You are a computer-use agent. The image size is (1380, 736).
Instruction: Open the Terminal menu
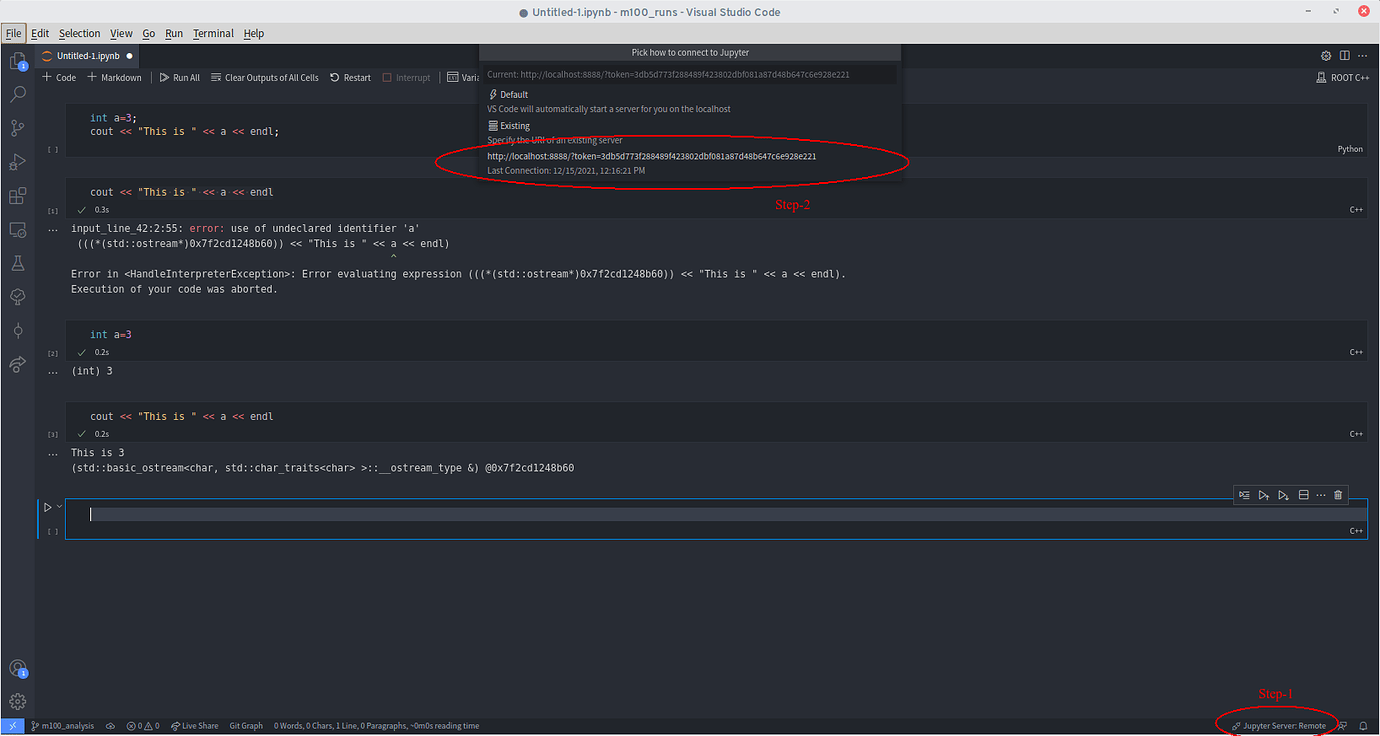[x=213, y=33]
